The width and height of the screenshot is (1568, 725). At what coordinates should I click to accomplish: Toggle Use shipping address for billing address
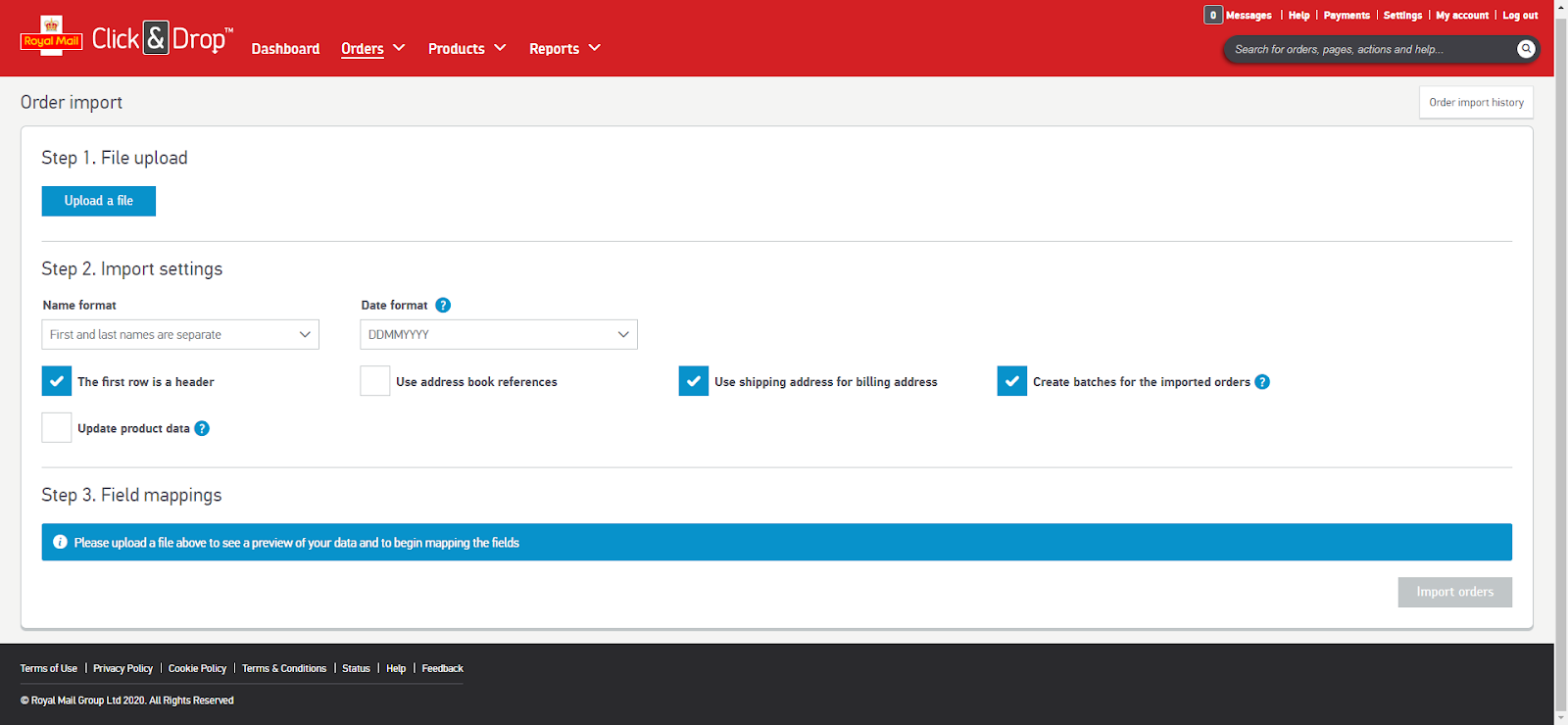694,381
